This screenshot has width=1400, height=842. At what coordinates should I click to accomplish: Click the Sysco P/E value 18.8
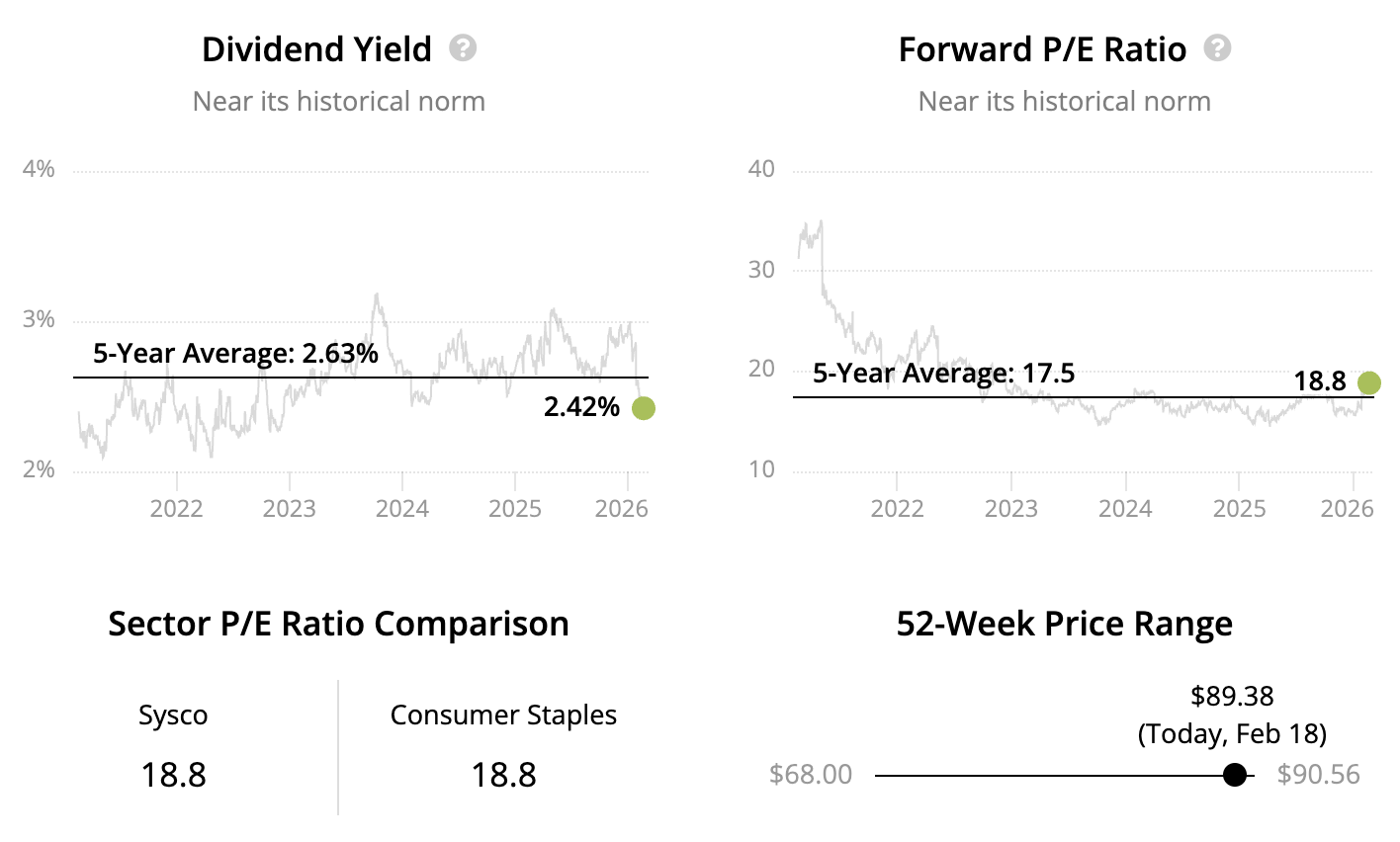click(173, 775)
